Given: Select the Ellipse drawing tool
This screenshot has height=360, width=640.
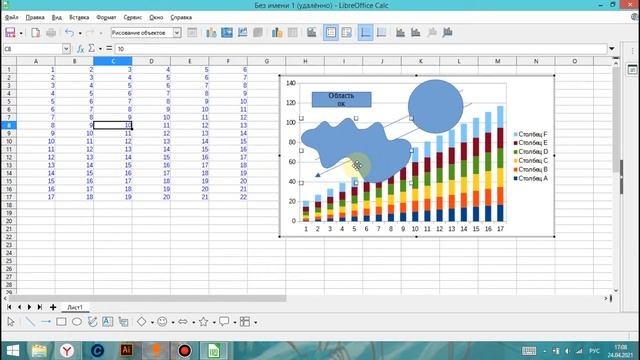Looking at the screenshot, I should pos(77,322).
